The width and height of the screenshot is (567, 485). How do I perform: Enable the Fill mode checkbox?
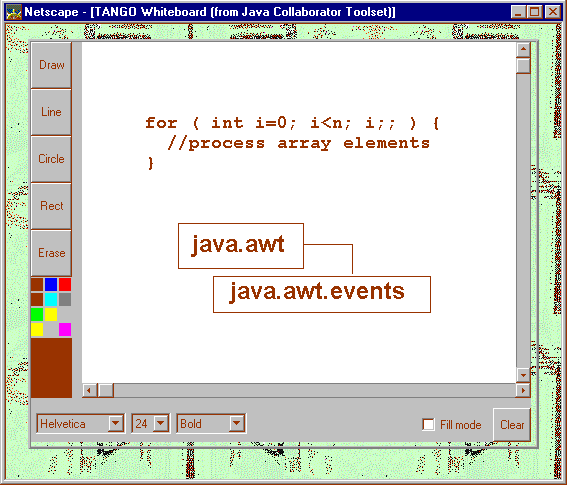click(428, 425)
